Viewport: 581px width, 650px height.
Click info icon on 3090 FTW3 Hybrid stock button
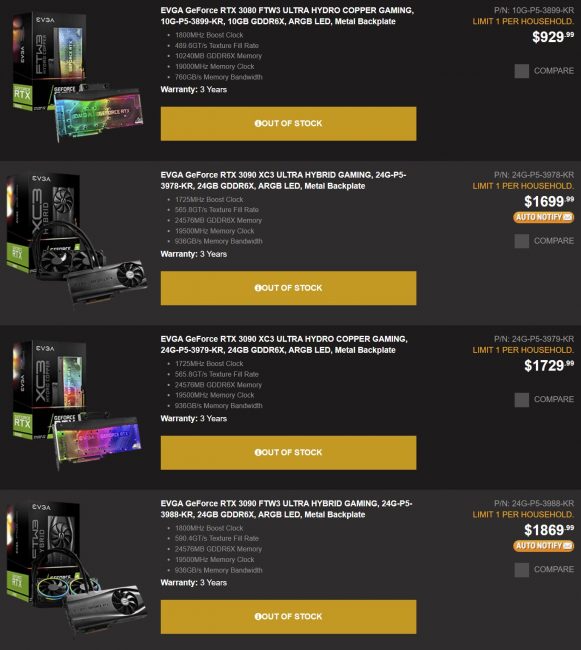[258, 617]
